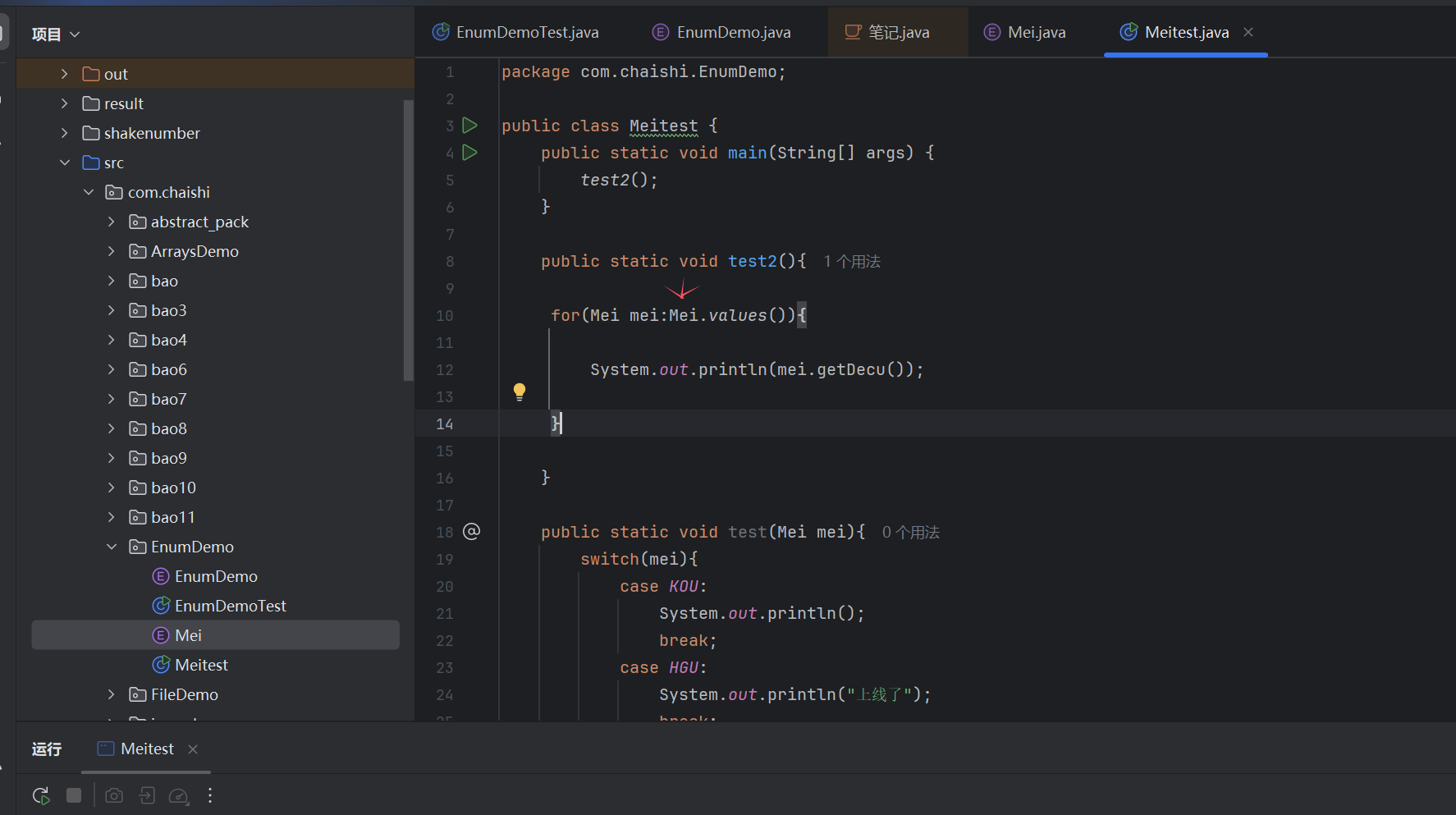Switch to EnumDemo.java tab
The image size is (1456, 815).
click(722, 32)
